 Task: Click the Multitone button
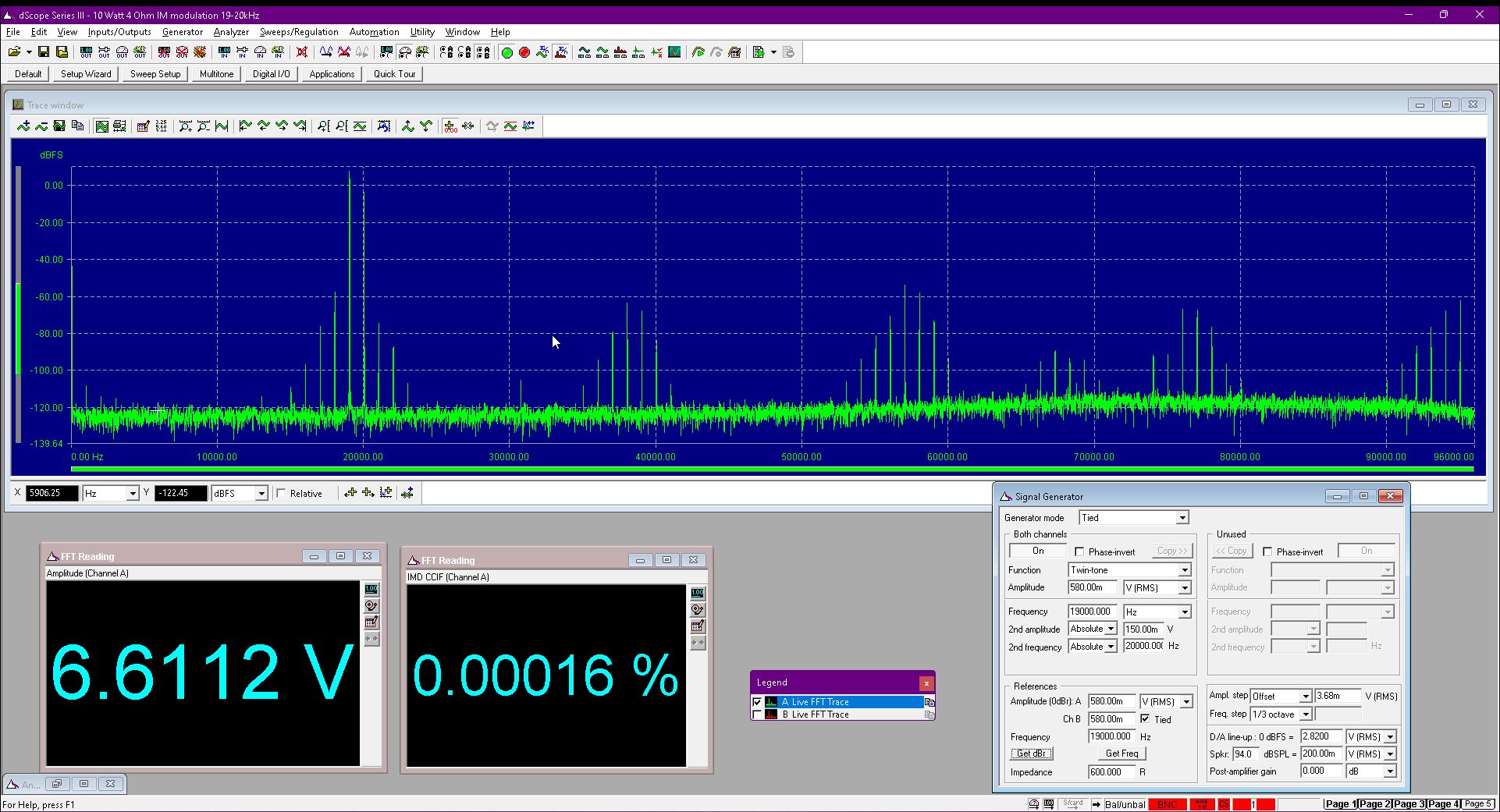216,74
